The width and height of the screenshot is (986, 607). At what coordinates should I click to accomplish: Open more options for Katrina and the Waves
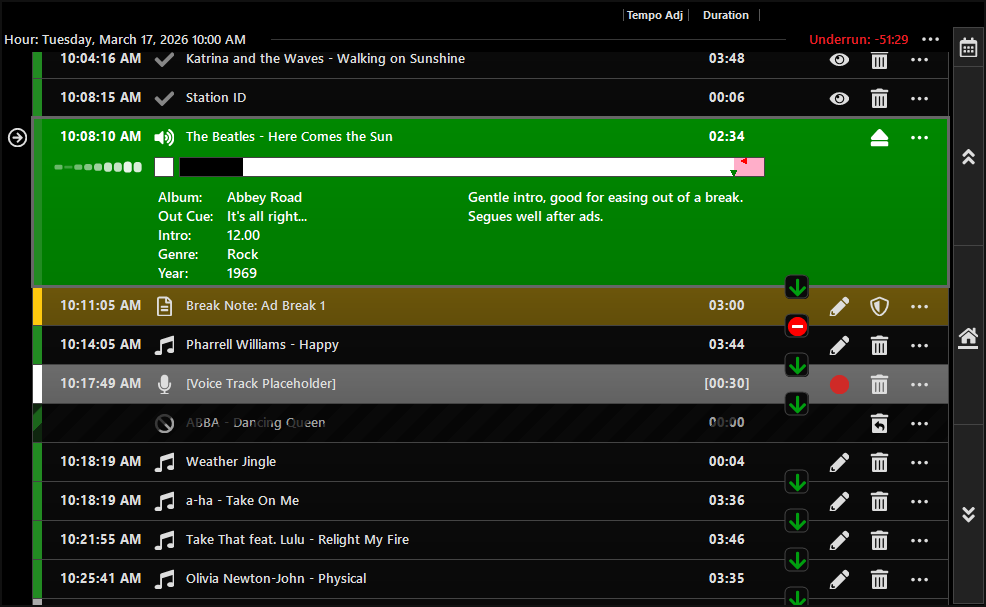(919, 60)
